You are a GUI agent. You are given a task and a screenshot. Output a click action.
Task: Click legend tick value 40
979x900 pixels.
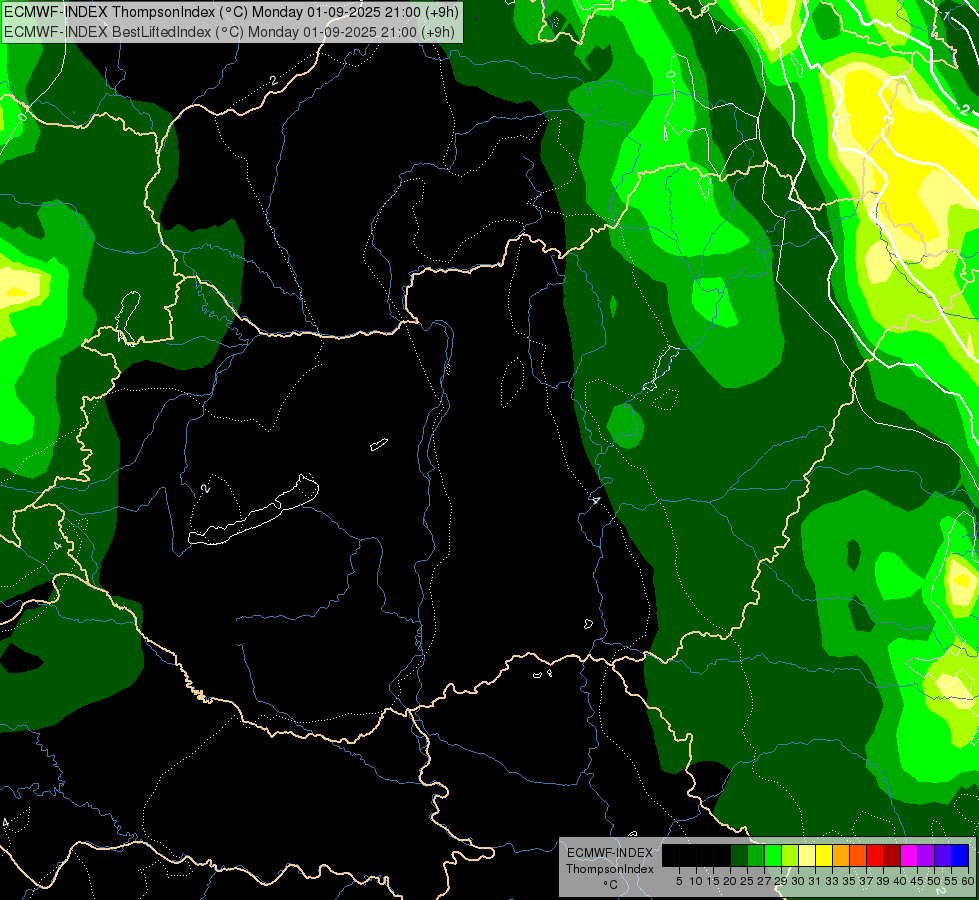900,881
